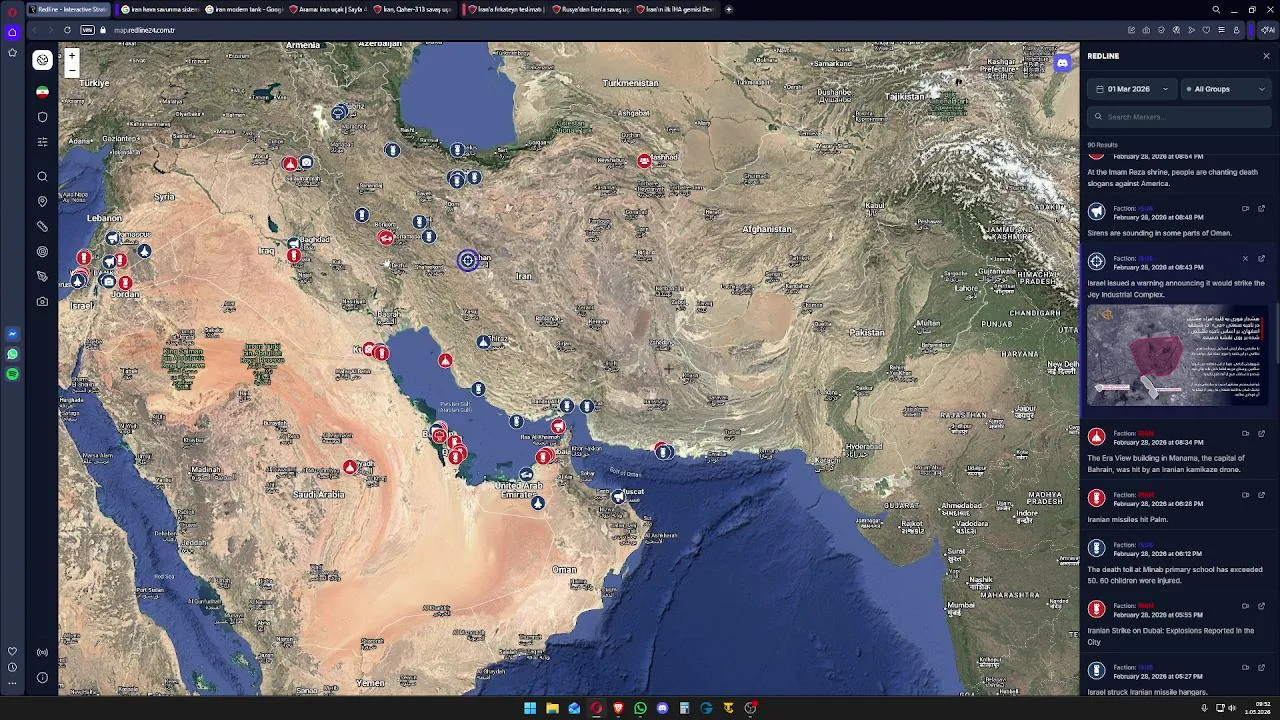Switch to the 'Rusya'den Iran'a savaş' tab
This screenshot has width=1280, height=720.
pos(592,9)
